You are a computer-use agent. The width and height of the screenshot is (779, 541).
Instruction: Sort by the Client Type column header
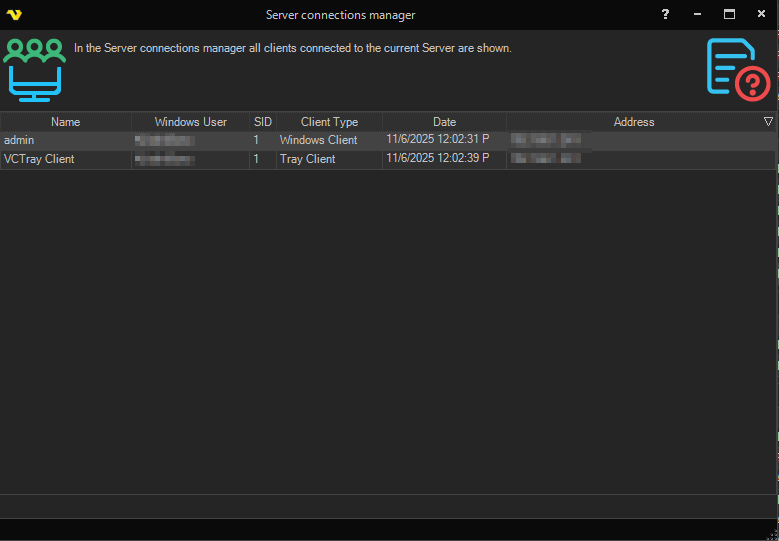click(x=329, y=122)
